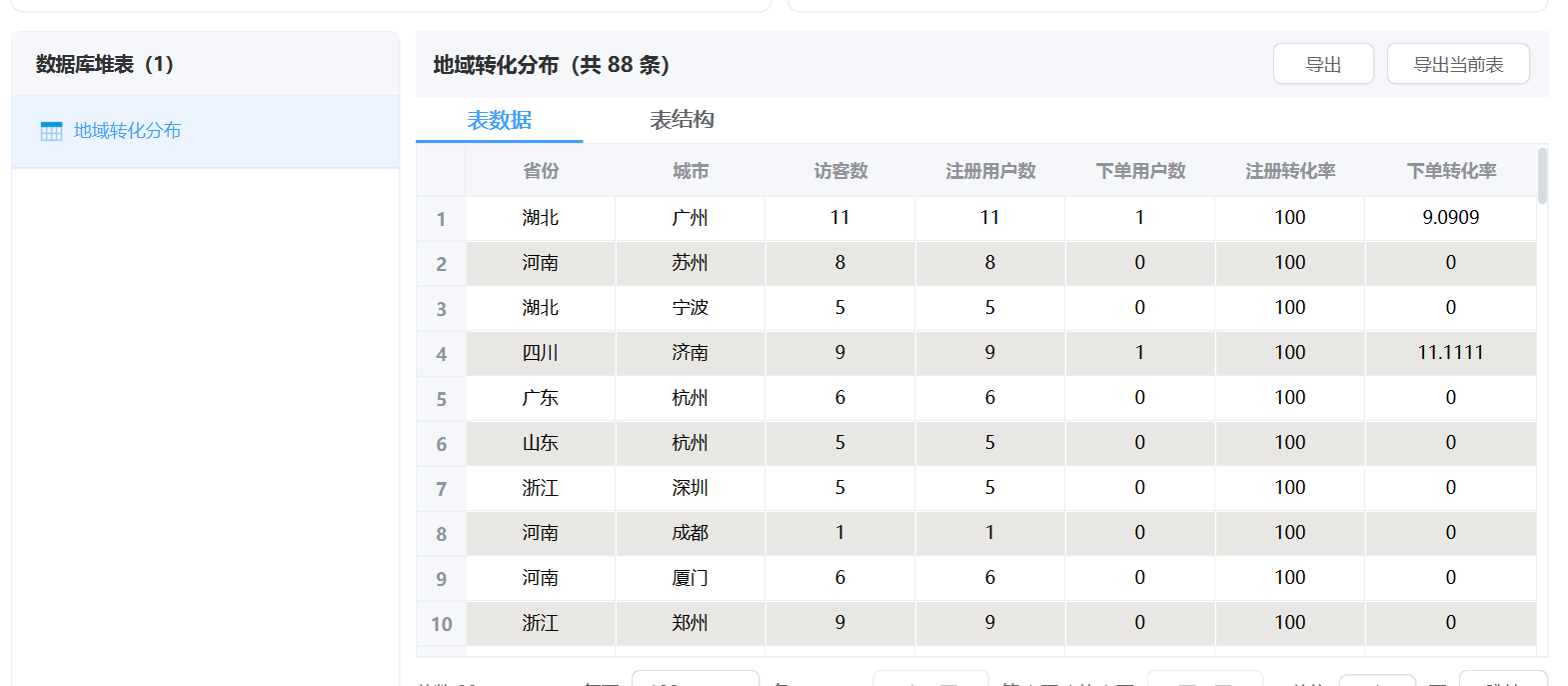Click the 注册用户数 column header
Image resolution: width=1568 pixels, height=686 pixels.
989,171
